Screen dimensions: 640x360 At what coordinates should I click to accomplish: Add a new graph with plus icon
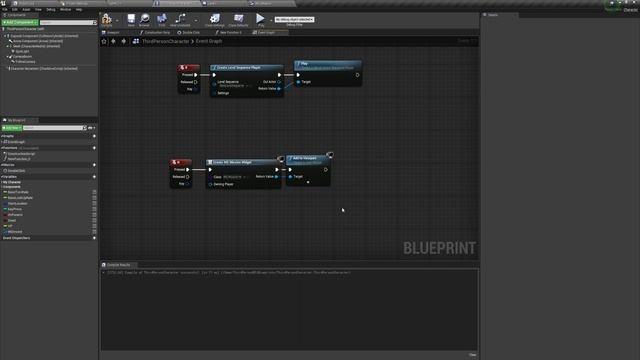(x=94, y=136)
